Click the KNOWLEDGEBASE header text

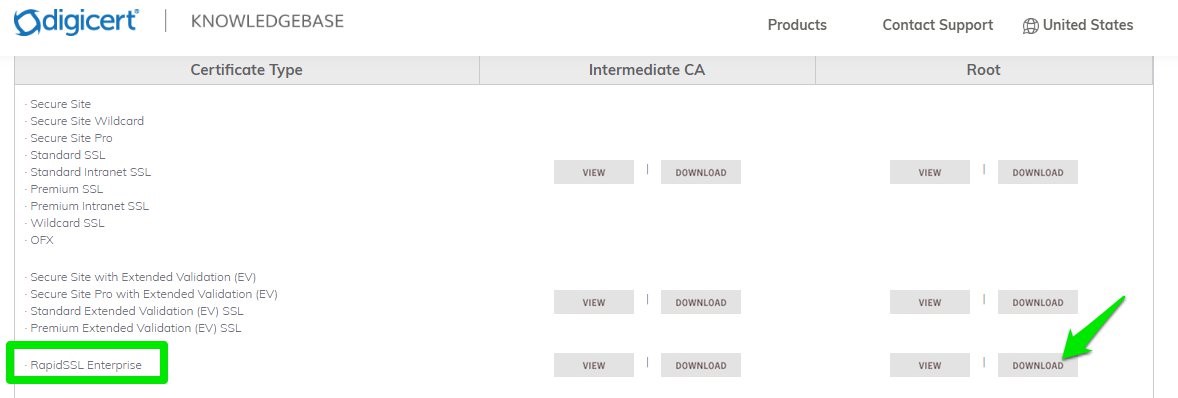267,21
